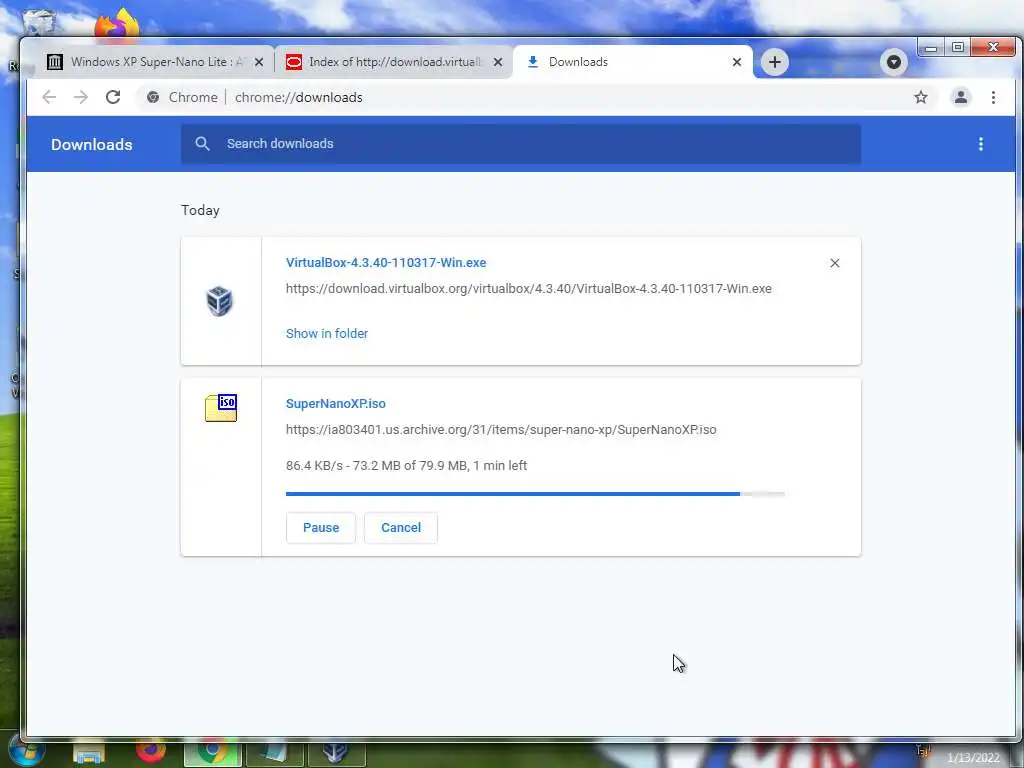Open VirtualBox-4.3.40-110317-Win.exe file link
The width and height of the screenshot is (1024, 768).
pos(386,263)
